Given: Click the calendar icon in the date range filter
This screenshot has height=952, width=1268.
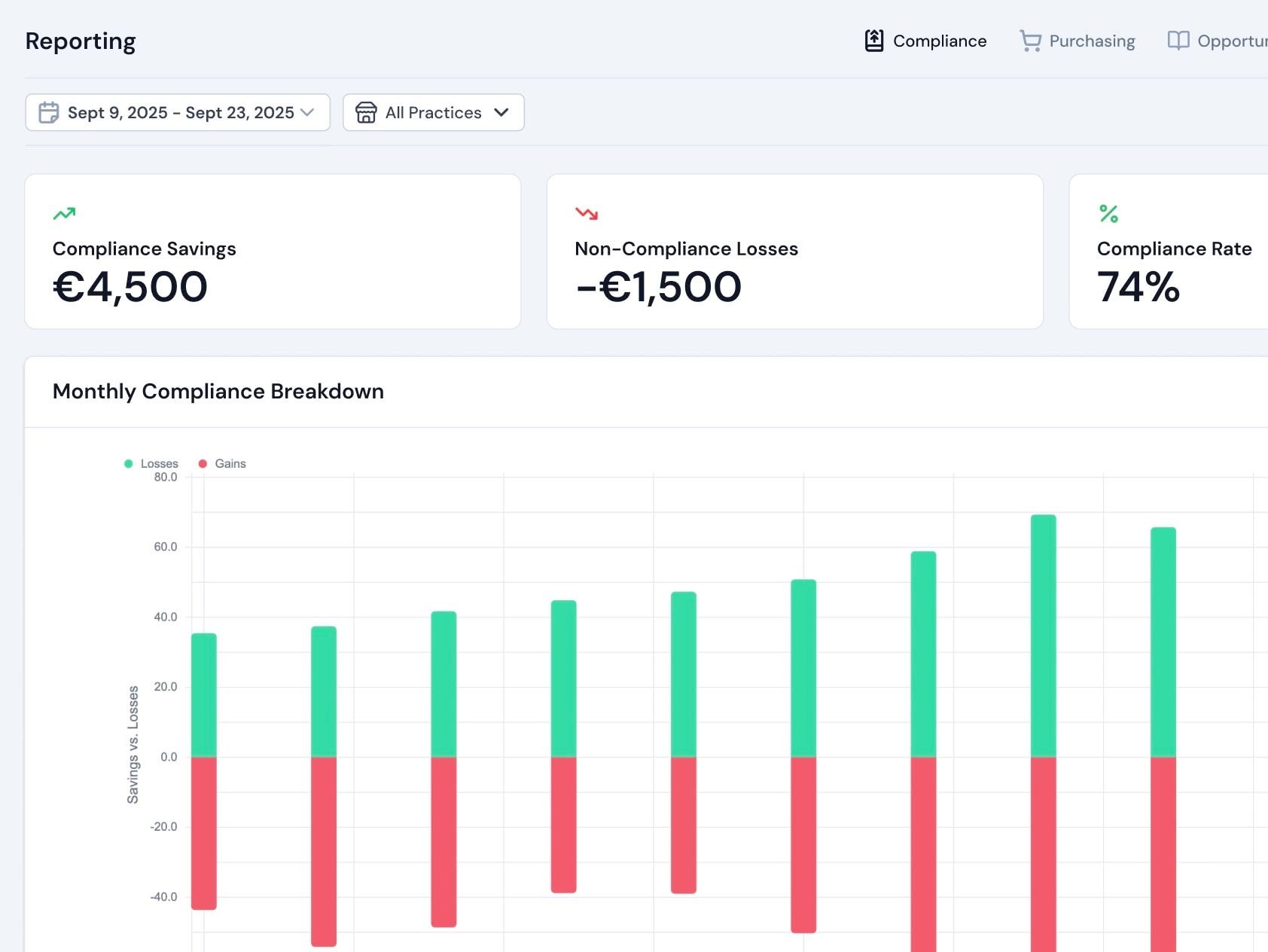Looking at the screenshot, I should [x=48, y=112].
